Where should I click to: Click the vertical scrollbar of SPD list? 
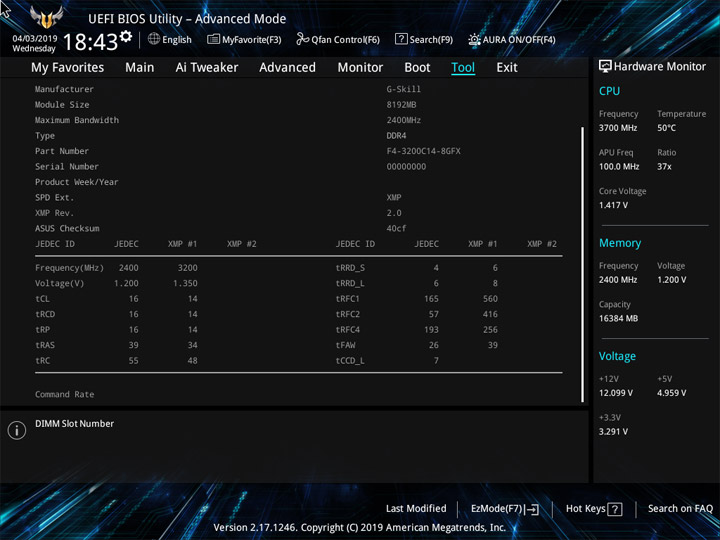(583, 264)
